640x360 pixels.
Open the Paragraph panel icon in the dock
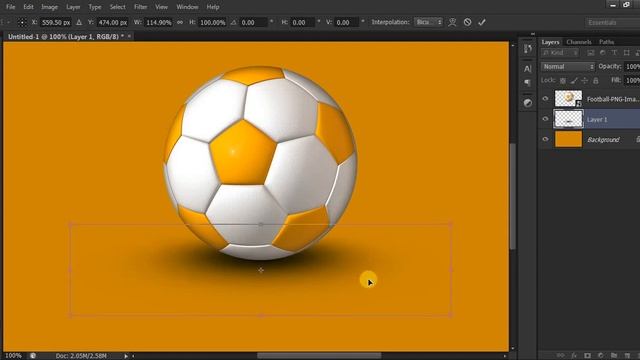(x=528, y=83)
